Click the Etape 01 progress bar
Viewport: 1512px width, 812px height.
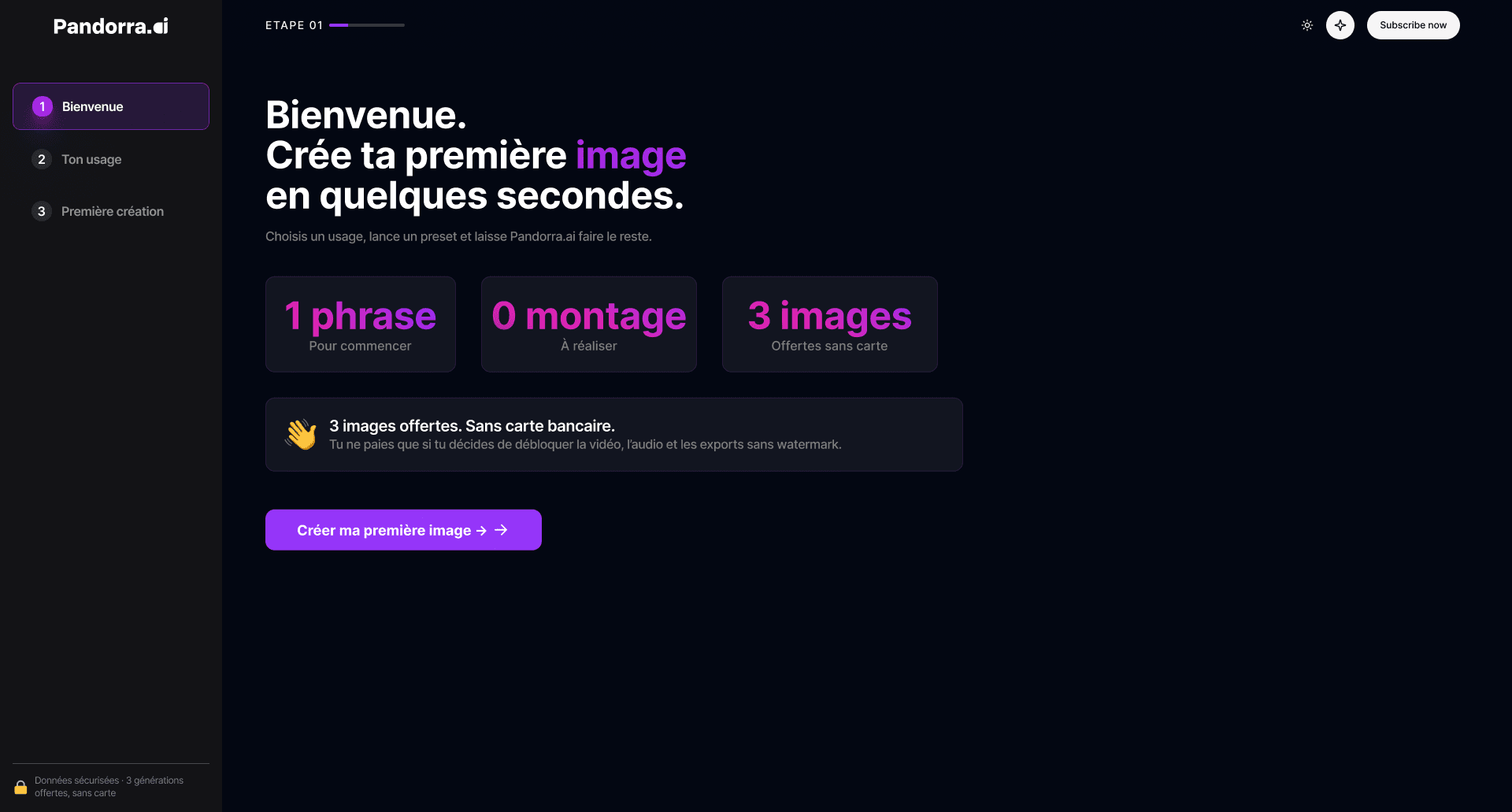[367, 25]
